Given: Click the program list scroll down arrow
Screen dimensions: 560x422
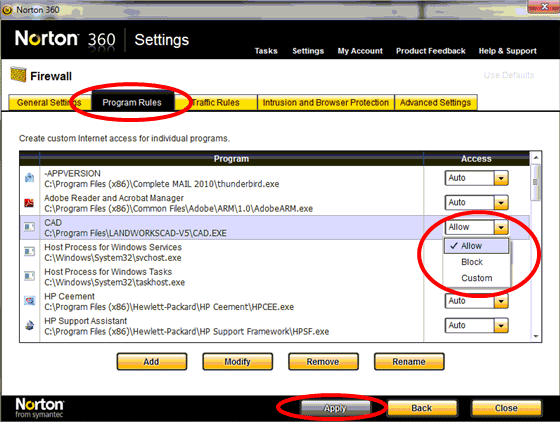Looking at the screenshot, I should [536, 336].
